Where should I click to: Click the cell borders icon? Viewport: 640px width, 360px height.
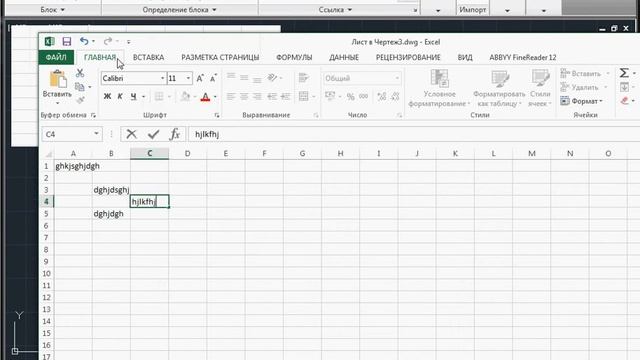point(159,96)
